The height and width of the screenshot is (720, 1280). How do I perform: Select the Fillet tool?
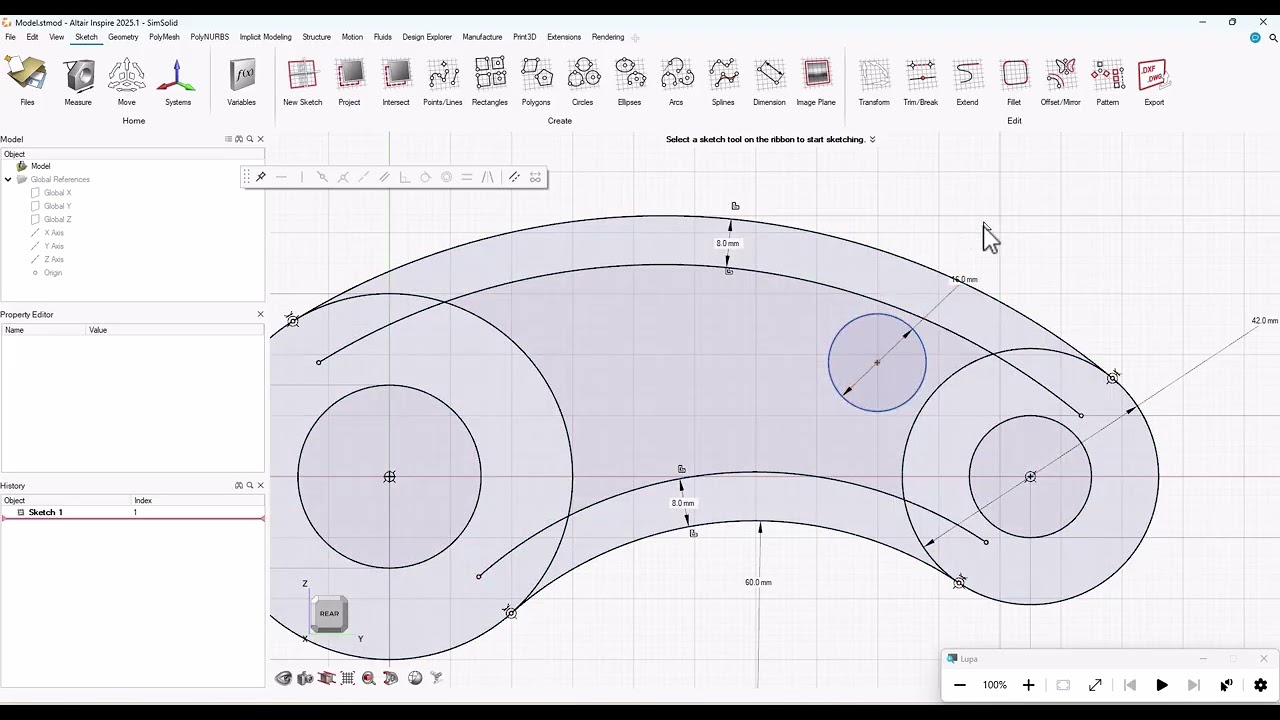(1014, 75)
